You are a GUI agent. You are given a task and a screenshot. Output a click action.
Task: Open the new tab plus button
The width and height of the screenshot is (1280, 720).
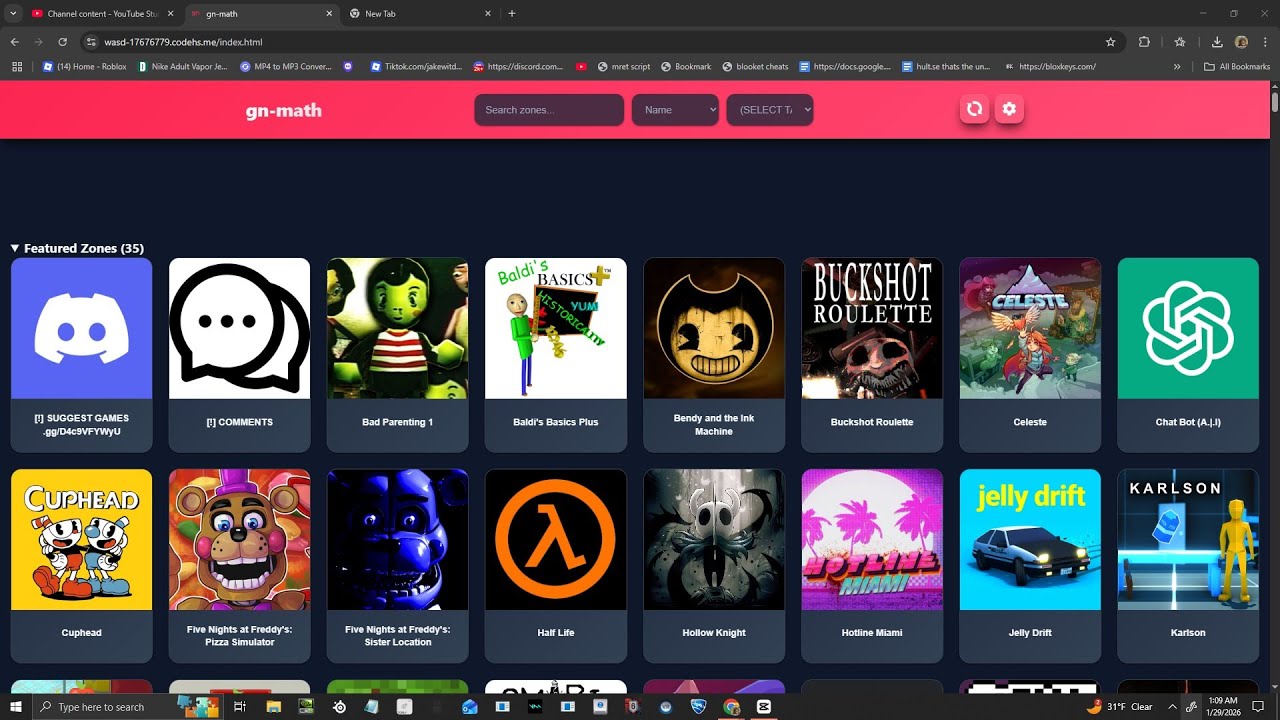pyautogui.click(x=512, y=14)
